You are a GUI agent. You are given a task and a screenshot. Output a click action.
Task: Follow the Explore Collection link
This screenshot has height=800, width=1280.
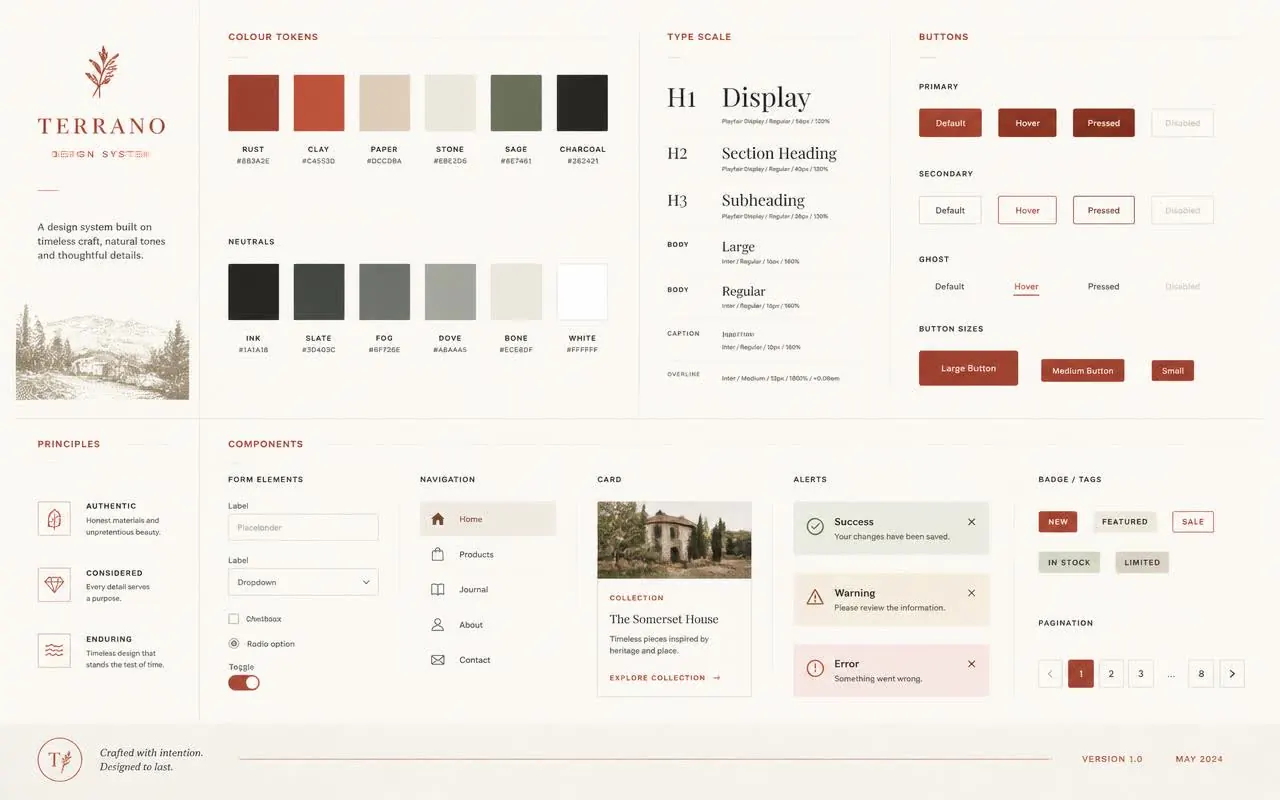point(665,678)
